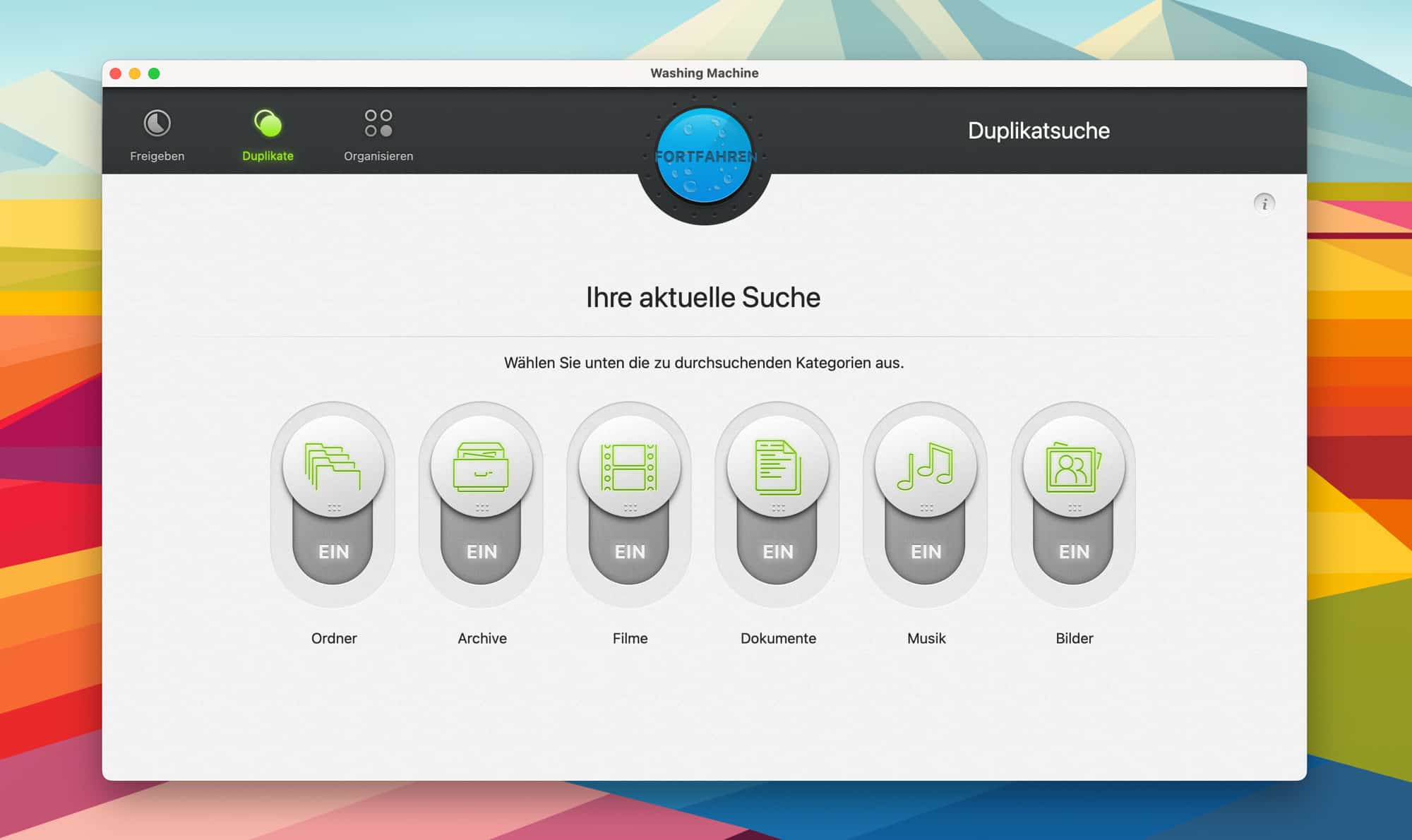Turn off the Archive toggle
Image resolution: width=1412 pixels, height=840 pixels.
tap(482, 552)
